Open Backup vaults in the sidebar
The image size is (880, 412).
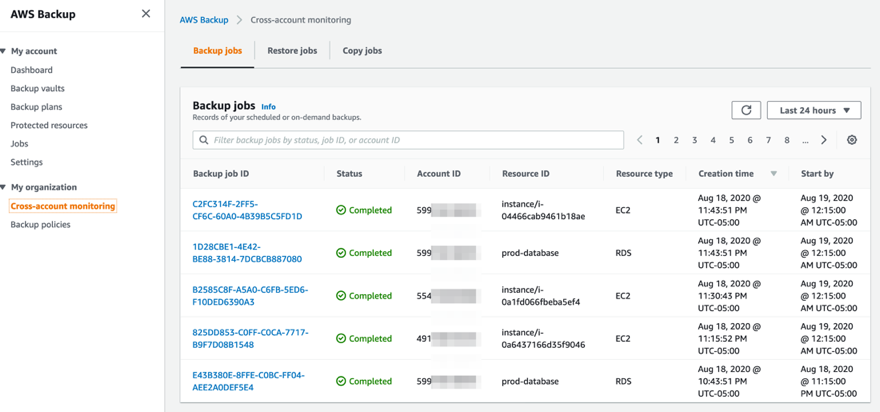click(x=38, y=89)
